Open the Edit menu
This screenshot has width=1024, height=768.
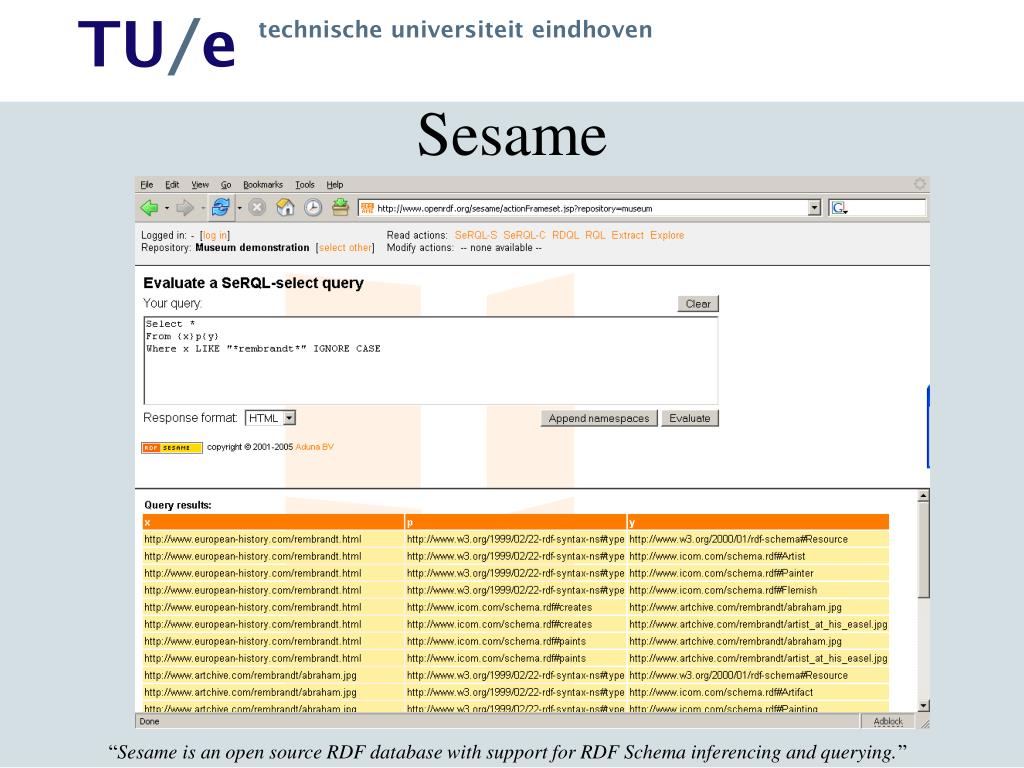(172, 185)
